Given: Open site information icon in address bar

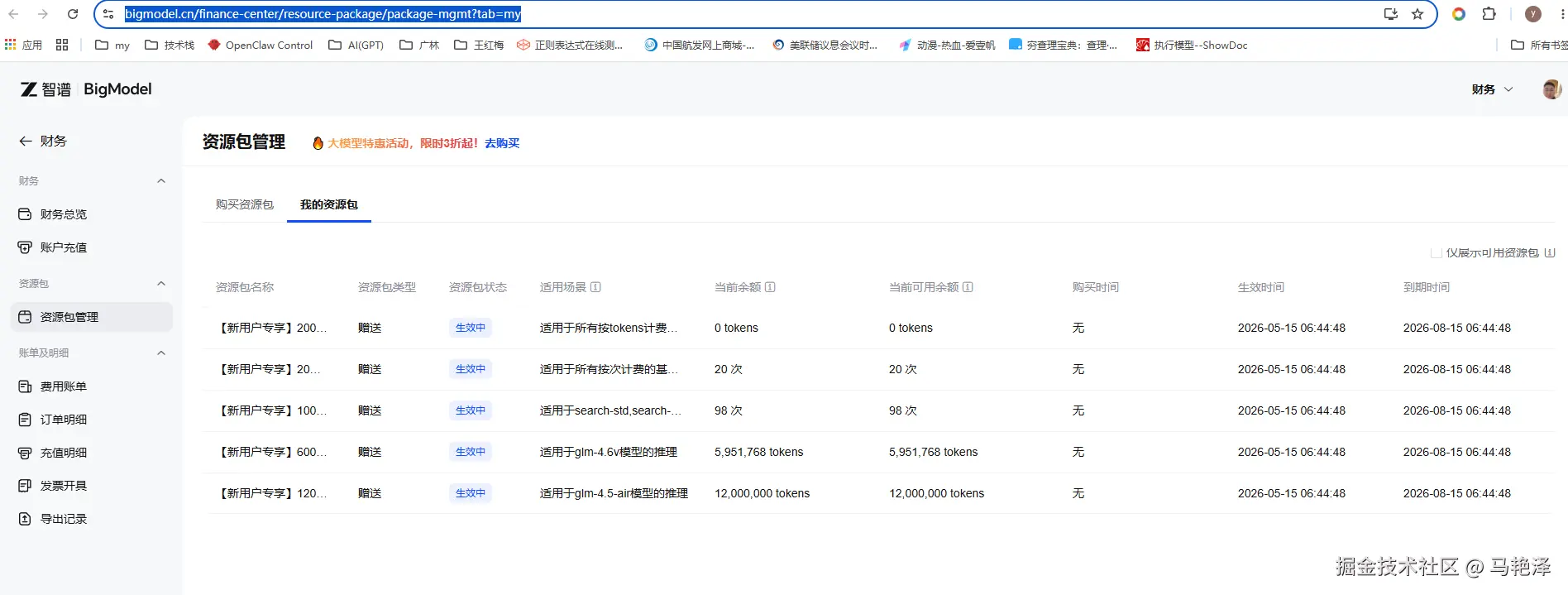Looking at the screenshot, I should point(108,14).
